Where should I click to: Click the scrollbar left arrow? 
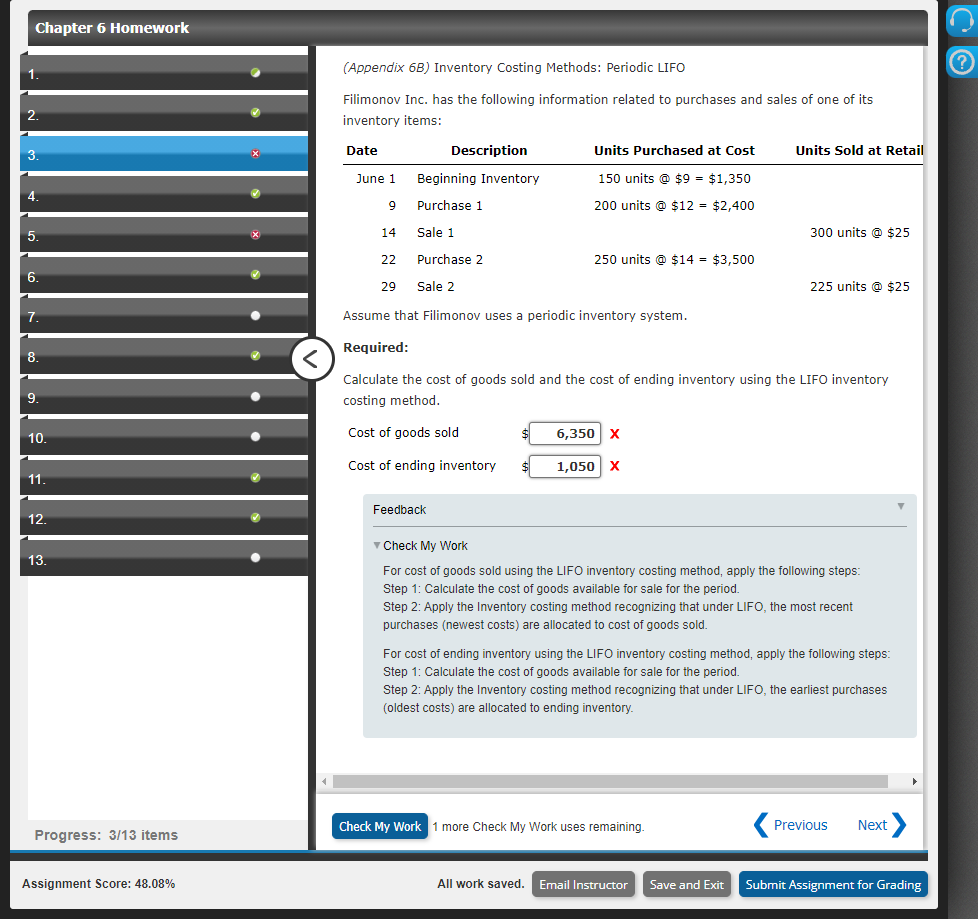[324, 781]
